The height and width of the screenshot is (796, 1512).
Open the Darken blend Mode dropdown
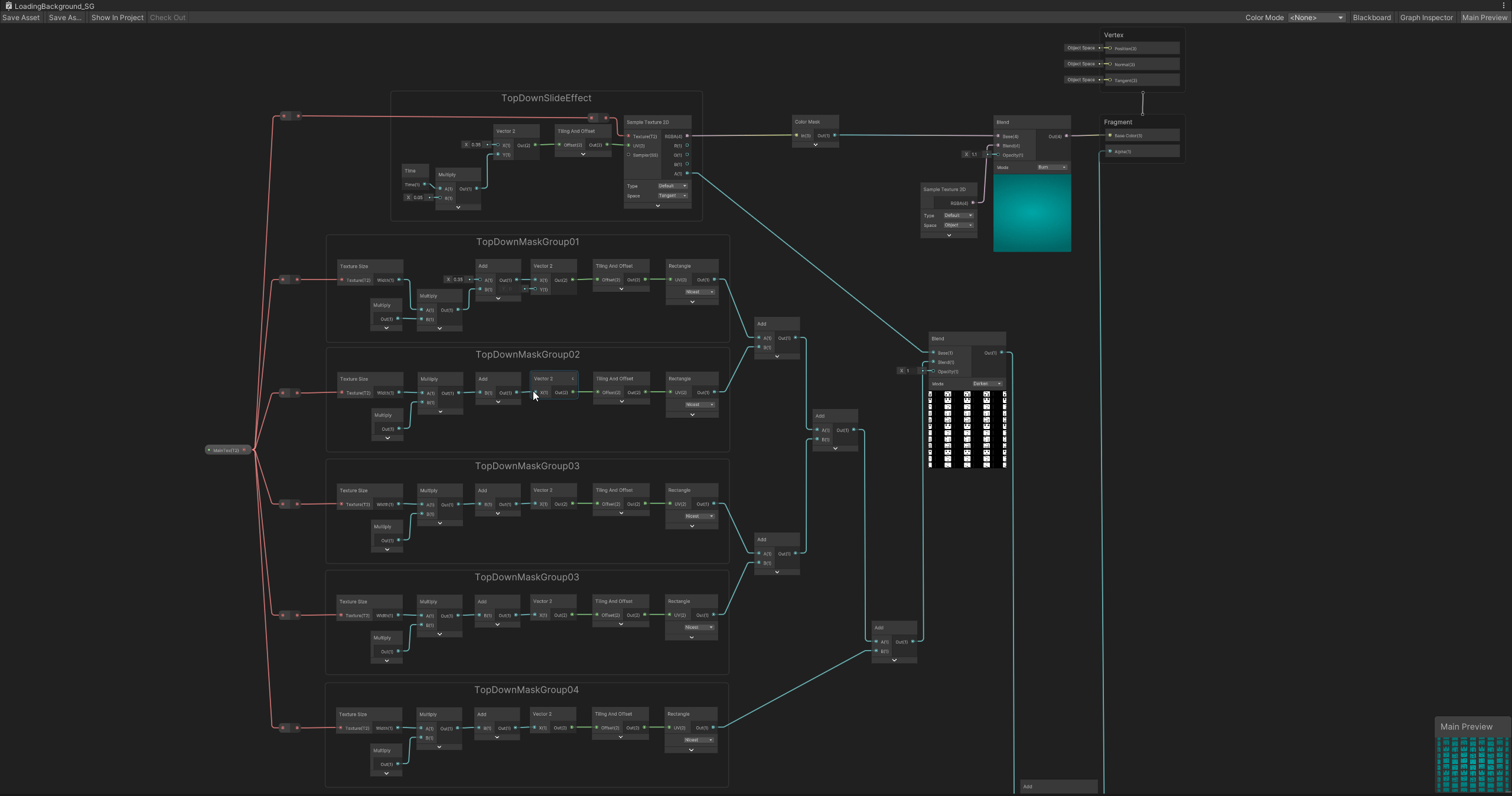tap(988, 384)
